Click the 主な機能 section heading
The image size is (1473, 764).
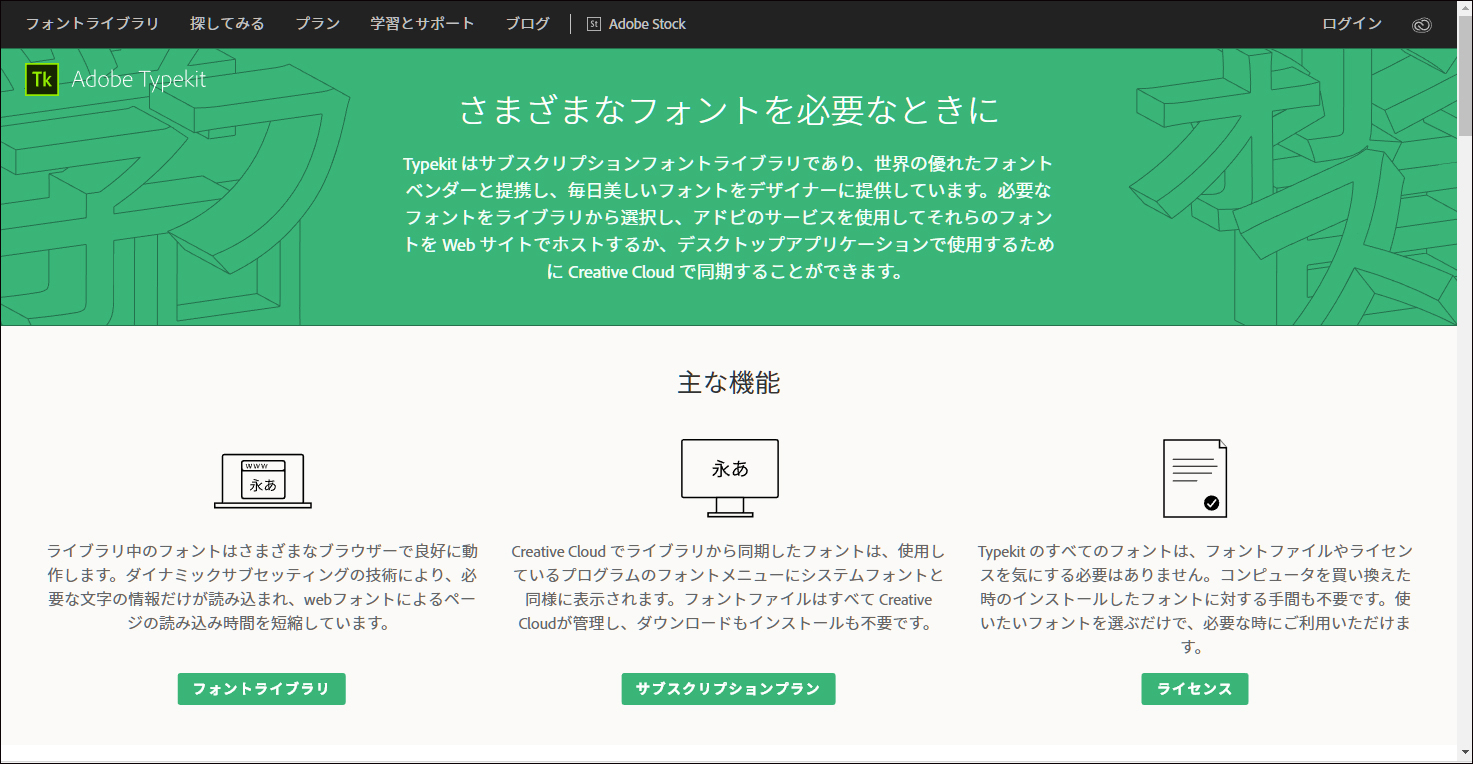(x=729, y=382)
